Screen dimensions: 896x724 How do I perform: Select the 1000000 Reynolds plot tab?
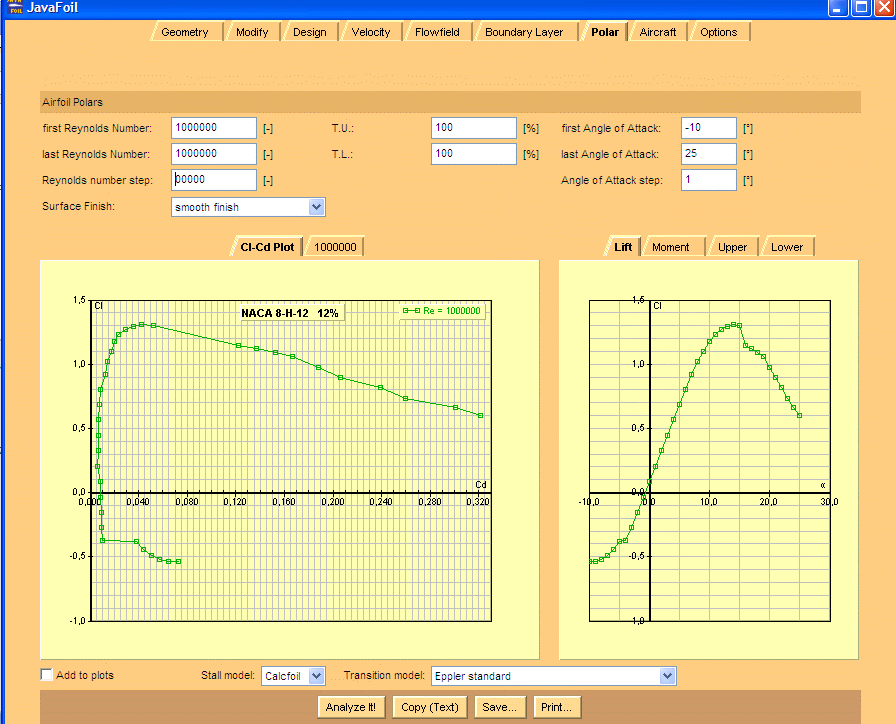click(335, 247)
